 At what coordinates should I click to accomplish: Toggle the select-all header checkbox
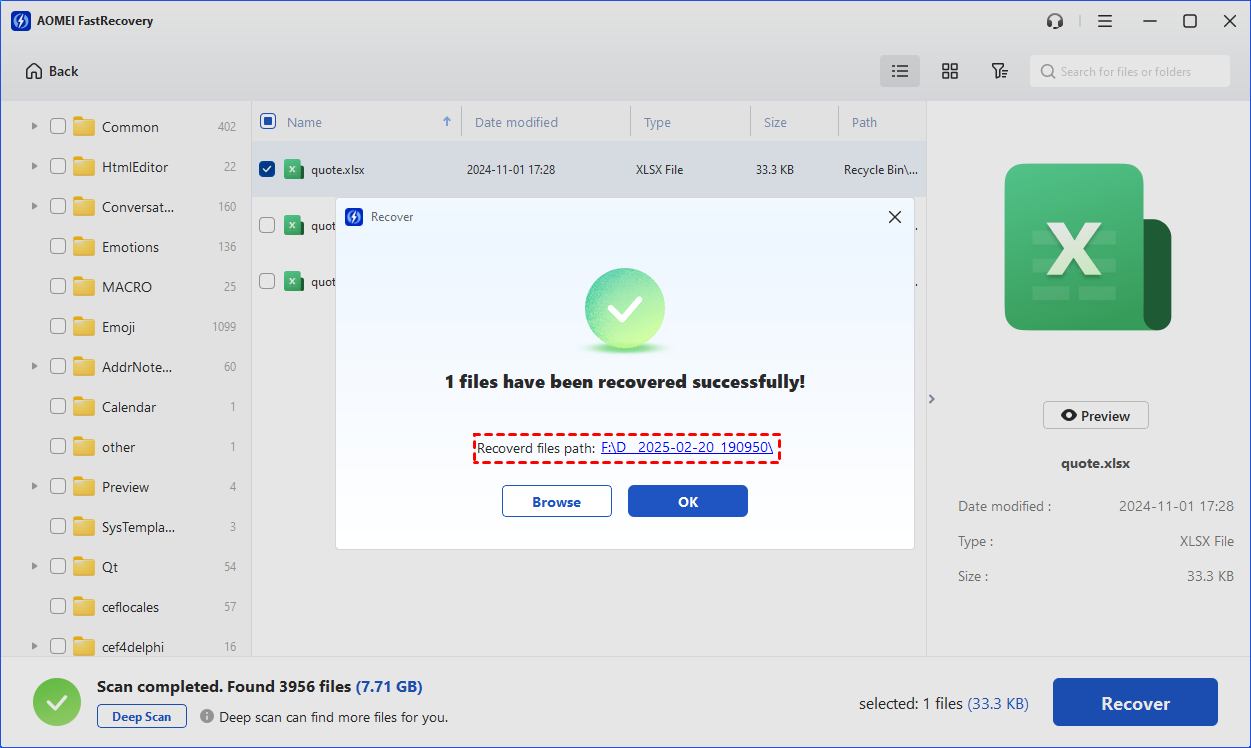click(268, 122)
